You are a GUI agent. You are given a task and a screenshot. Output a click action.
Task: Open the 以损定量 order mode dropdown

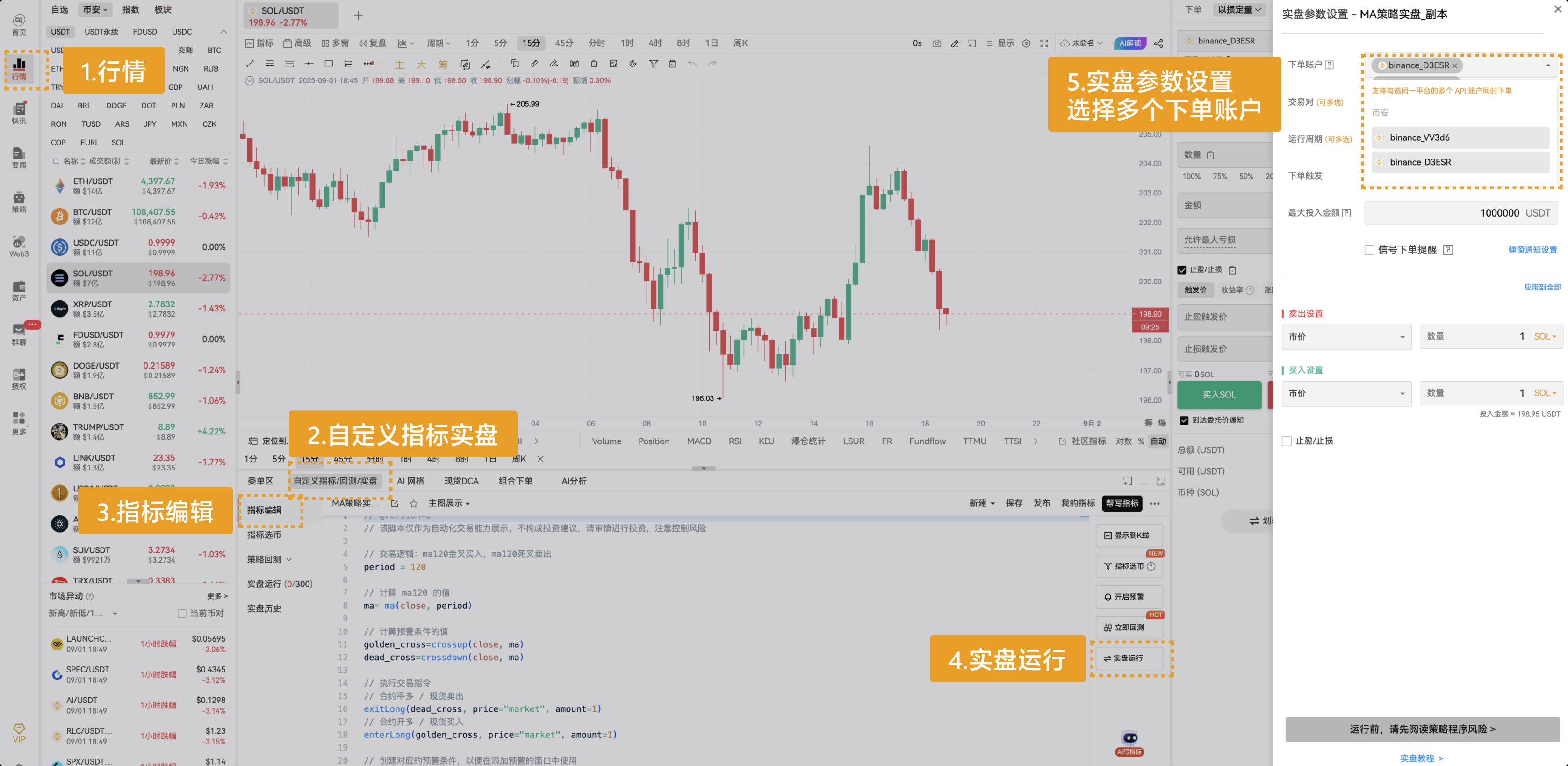(1239, 10)
